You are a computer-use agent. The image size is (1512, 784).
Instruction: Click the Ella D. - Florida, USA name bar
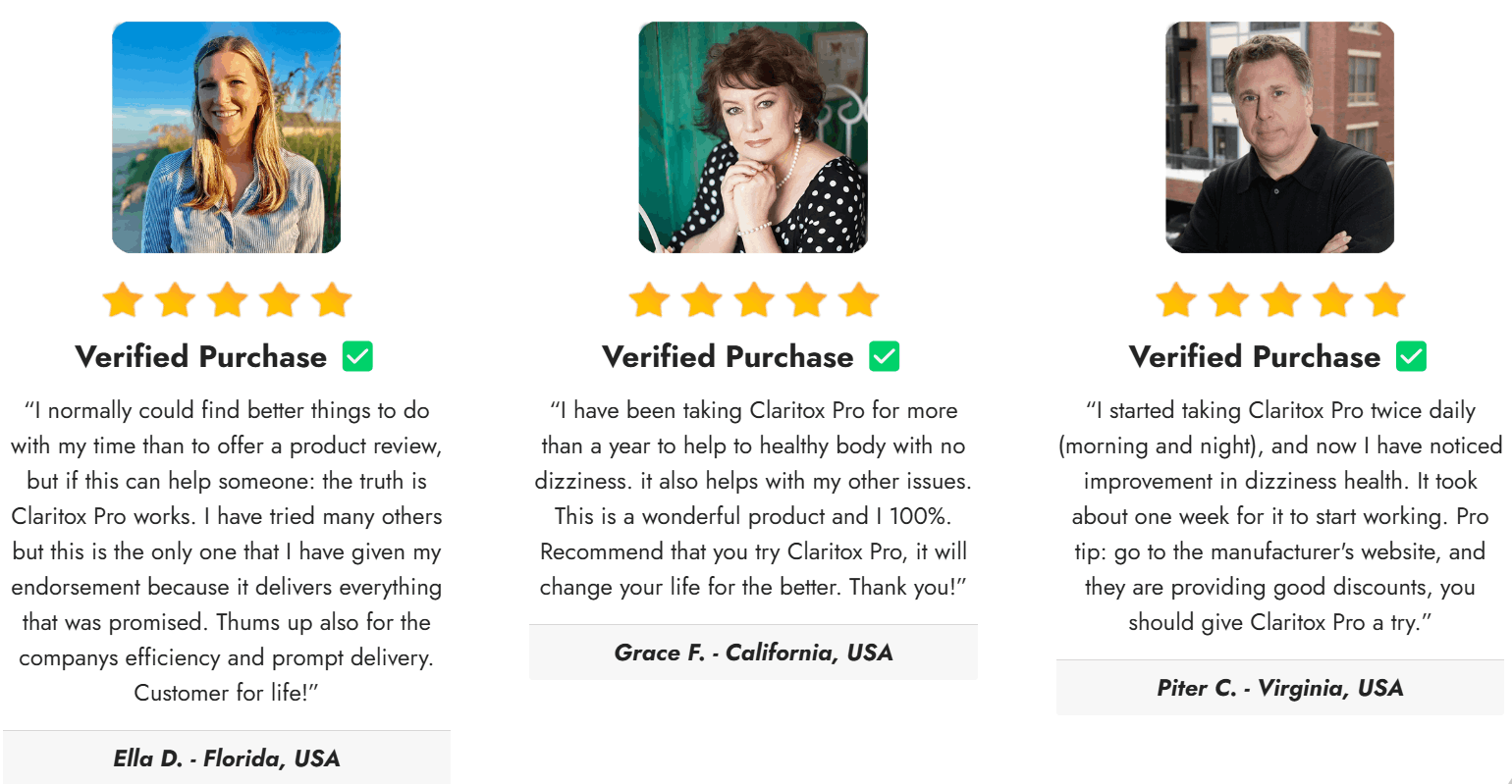[227, 758]
